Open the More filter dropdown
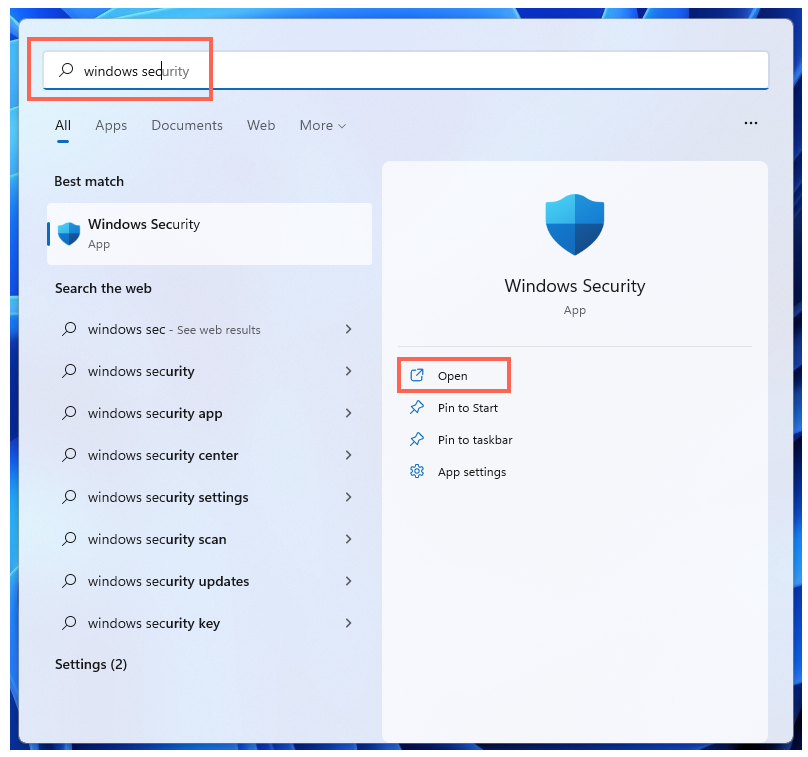Viewport: 808px width, 757px height. point(323,125)
